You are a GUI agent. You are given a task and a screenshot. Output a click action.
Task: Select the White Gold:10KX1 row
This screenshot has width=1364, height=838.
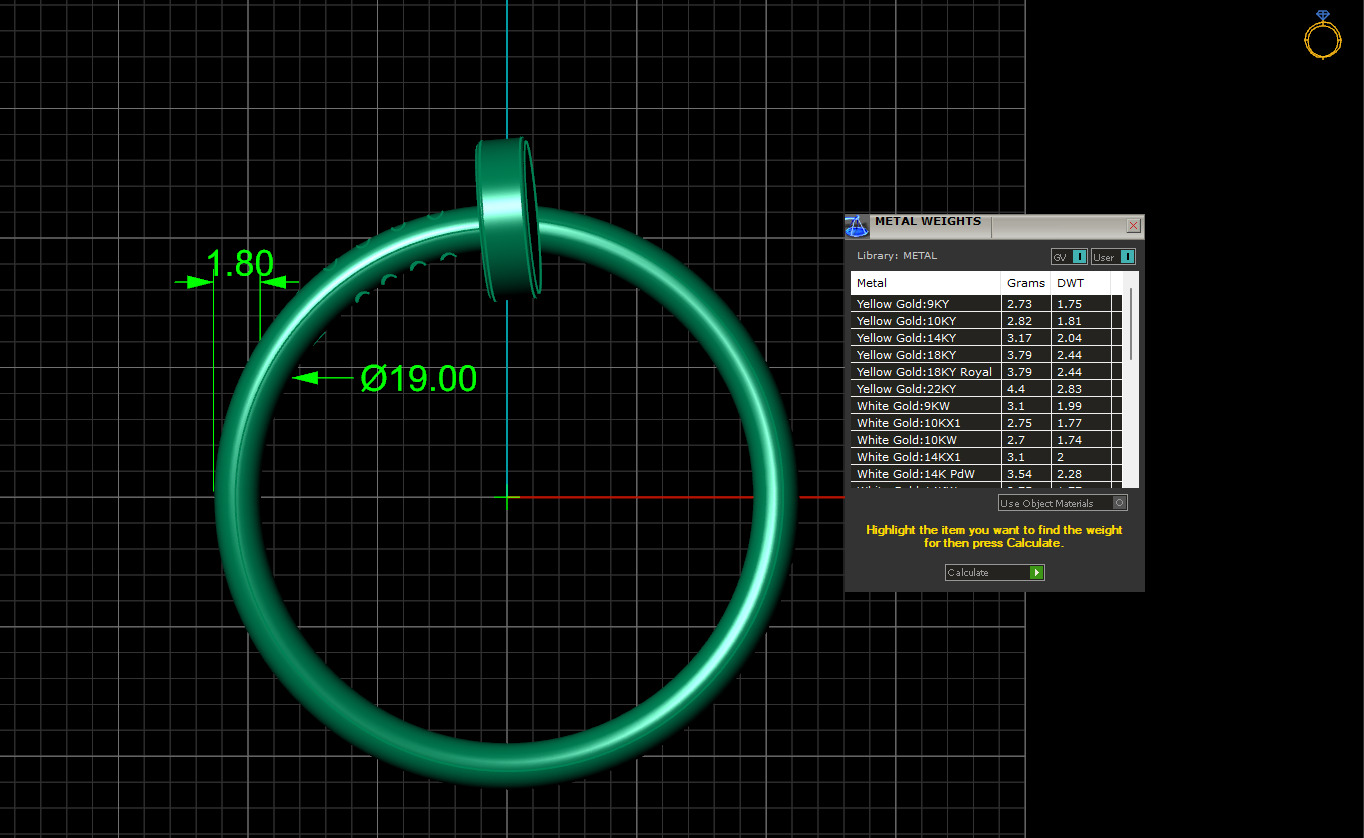987,423
